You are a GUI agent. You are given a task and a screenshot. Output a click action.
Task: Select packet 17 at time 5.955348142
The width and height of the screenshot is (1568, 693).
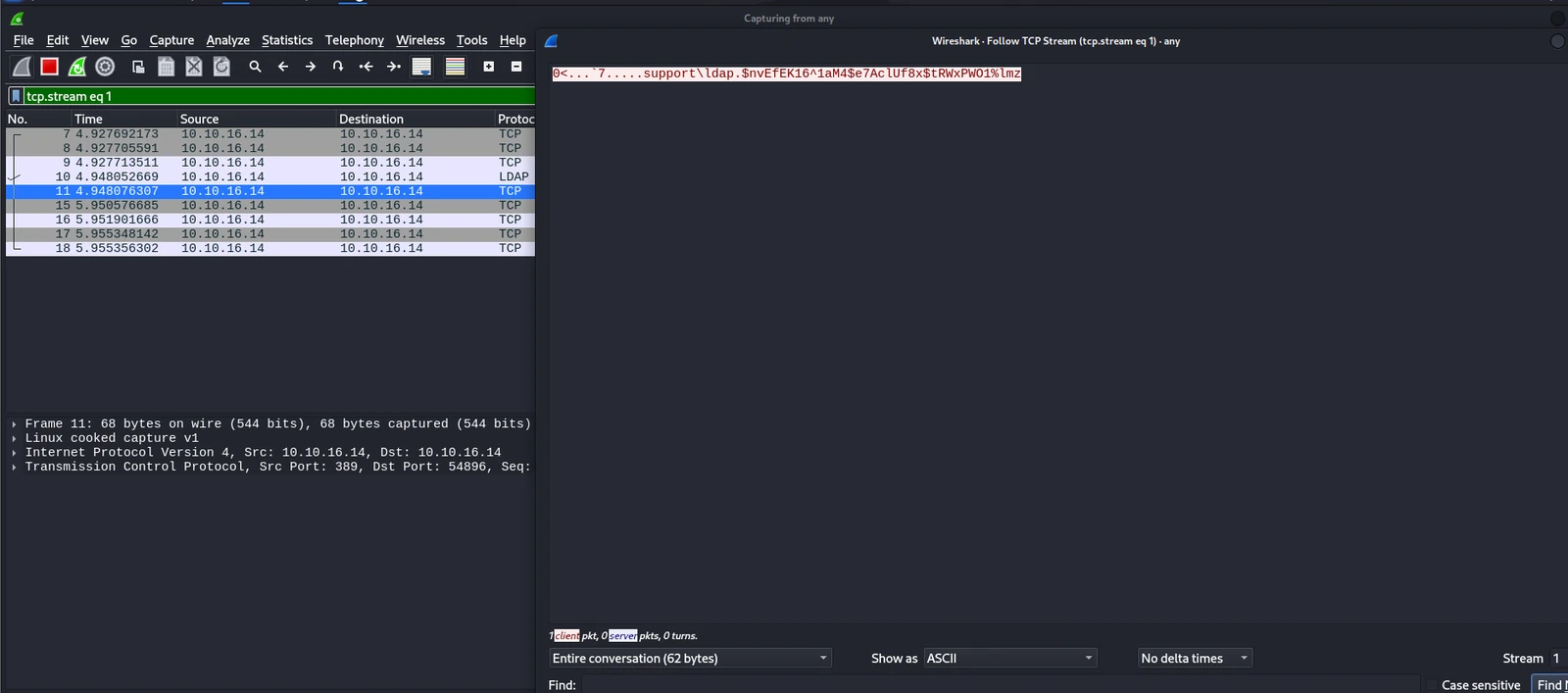coord(270,233)
